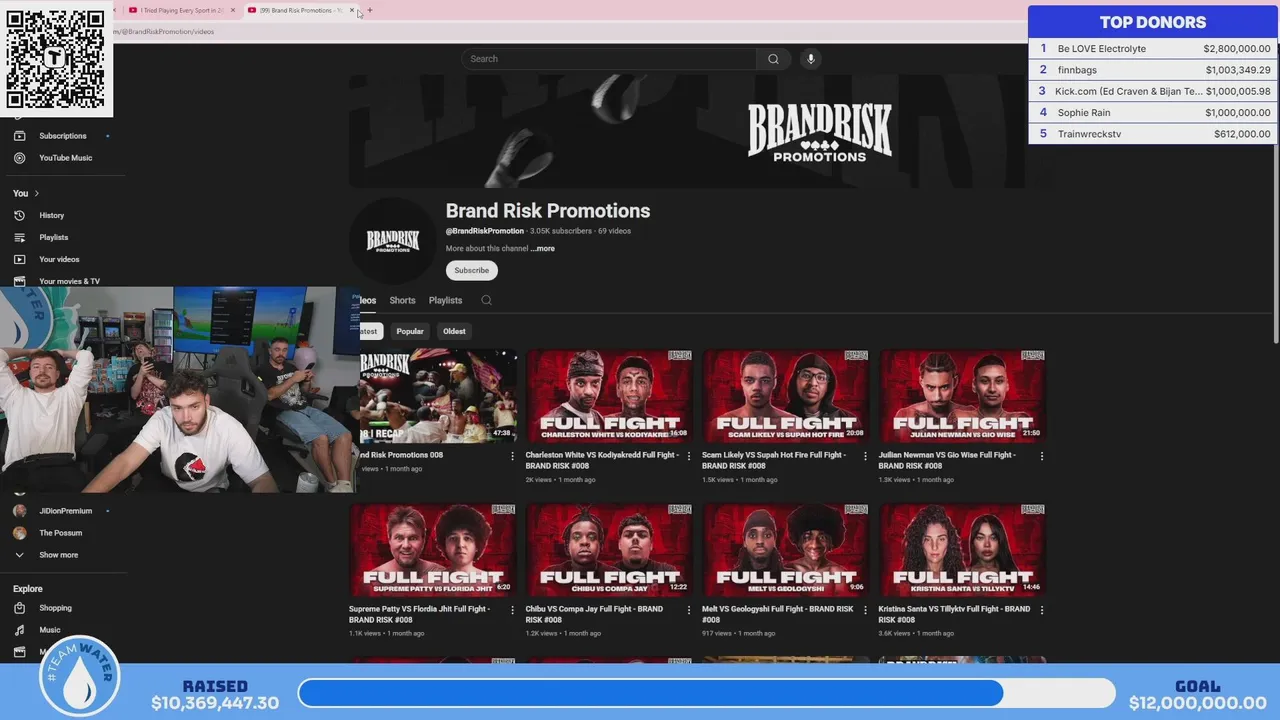Click @BrandRiskPromotion channel handle
Image resolution: width=1280 pixels, height=720 pixels.
pyautogui.click(x=485, y=231)
